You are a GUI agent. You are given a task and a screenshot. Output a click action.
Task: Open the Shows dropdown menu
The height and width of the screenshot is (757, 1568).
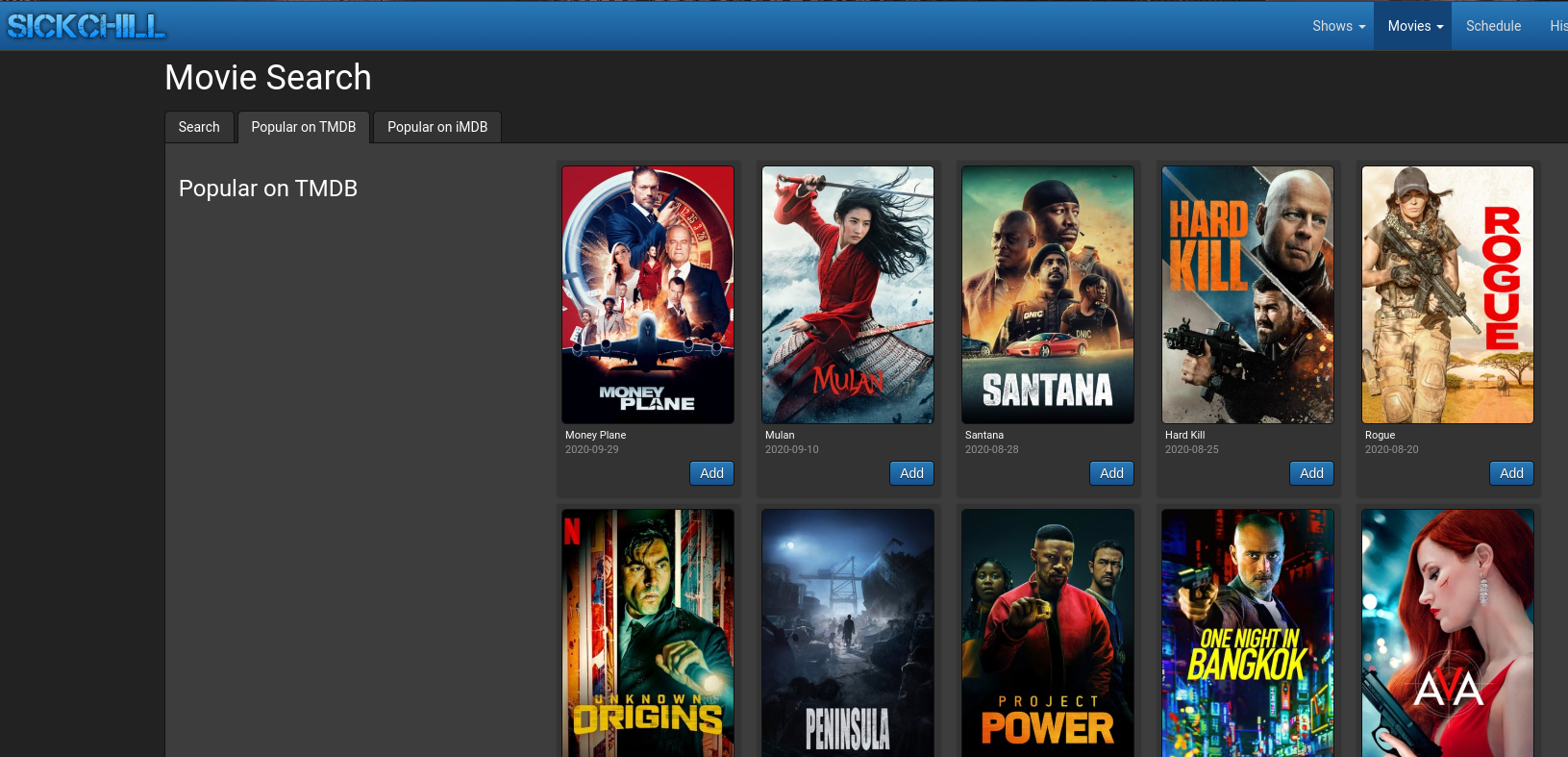tap(1338, 26)
